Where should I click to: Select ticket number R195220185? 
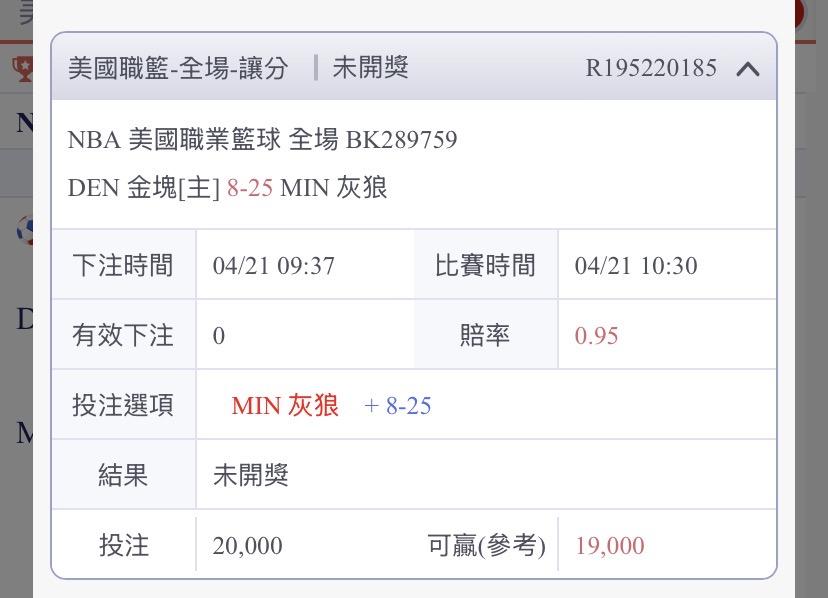pyautogui.click(x=651, y=68)
